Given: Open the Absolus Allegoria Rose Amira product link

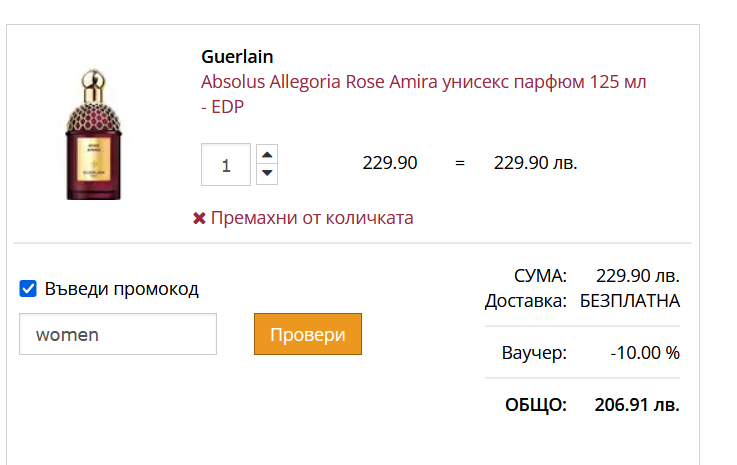Looking at the screenshot, I should click(423, 82).
